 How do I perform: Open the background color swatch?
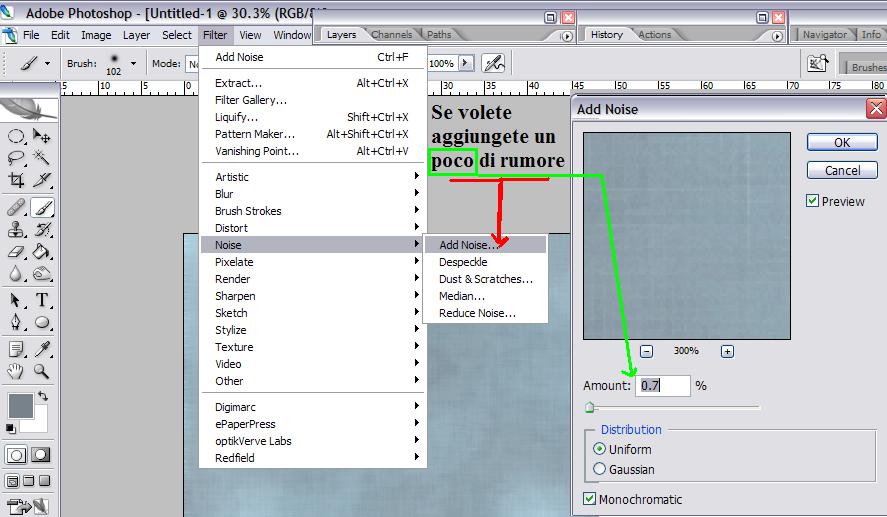click(x=37, y=423)
